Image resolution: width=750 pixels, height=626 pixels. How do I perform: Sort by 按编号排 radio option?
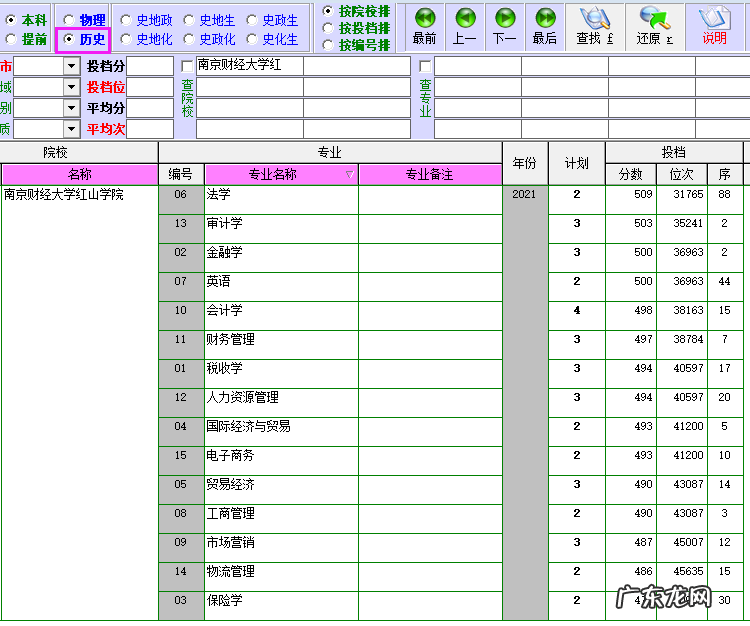point(328,45)
